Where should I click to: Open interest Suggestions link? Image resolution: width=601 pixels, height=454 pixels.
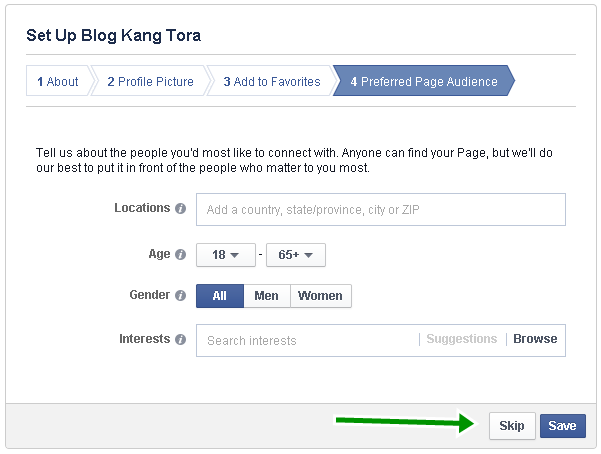(x=462, y=339)
